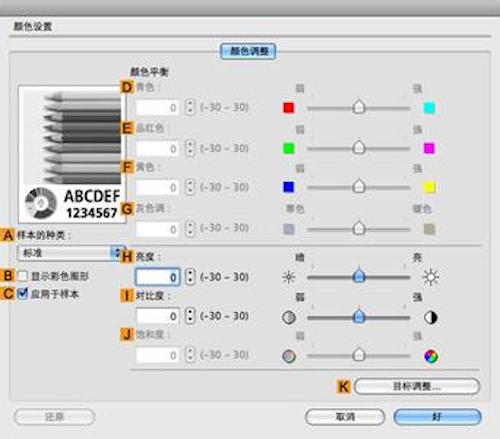Click the magenta swatch at the slider end
Viewport: 500px width, 439px height.
tap(429, 148)
